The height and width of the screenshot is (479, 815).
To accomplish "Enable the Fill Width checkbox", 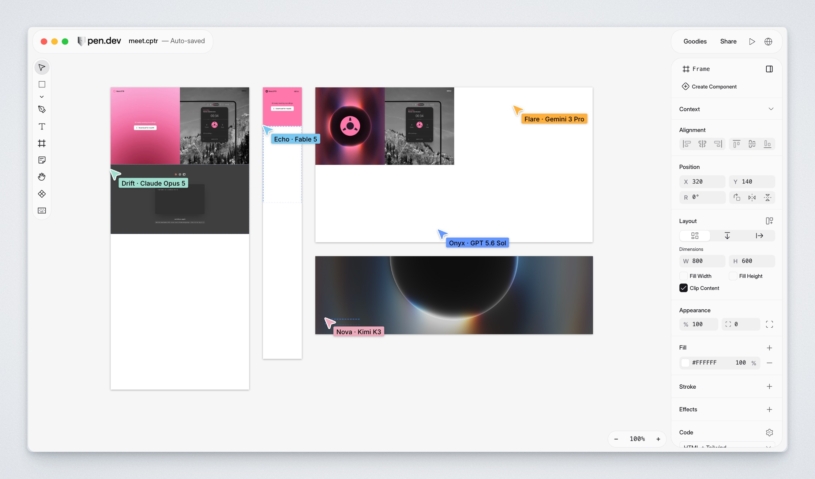I will tap(683, 276).
